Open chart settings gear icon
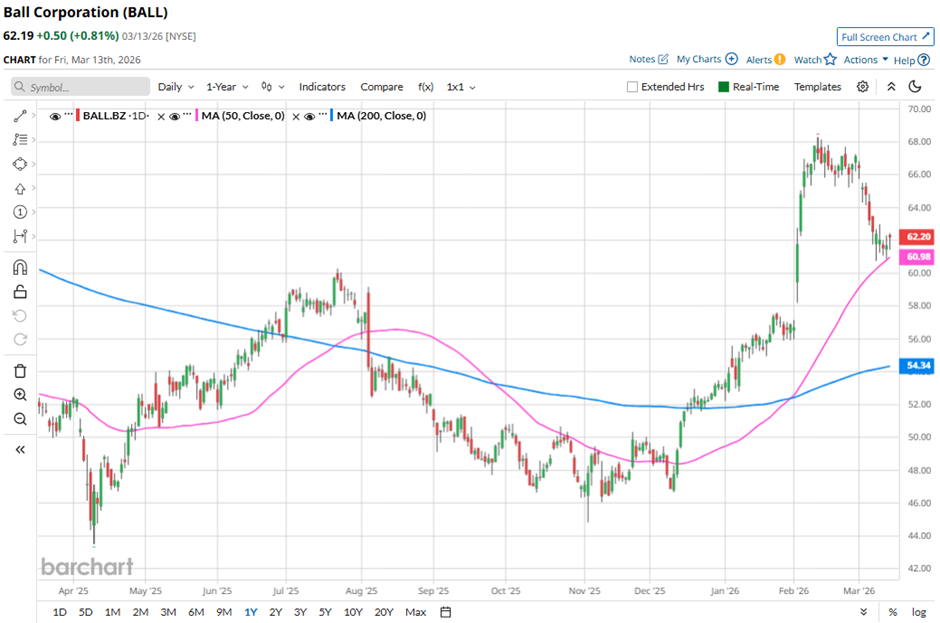 tap(862, 87)
